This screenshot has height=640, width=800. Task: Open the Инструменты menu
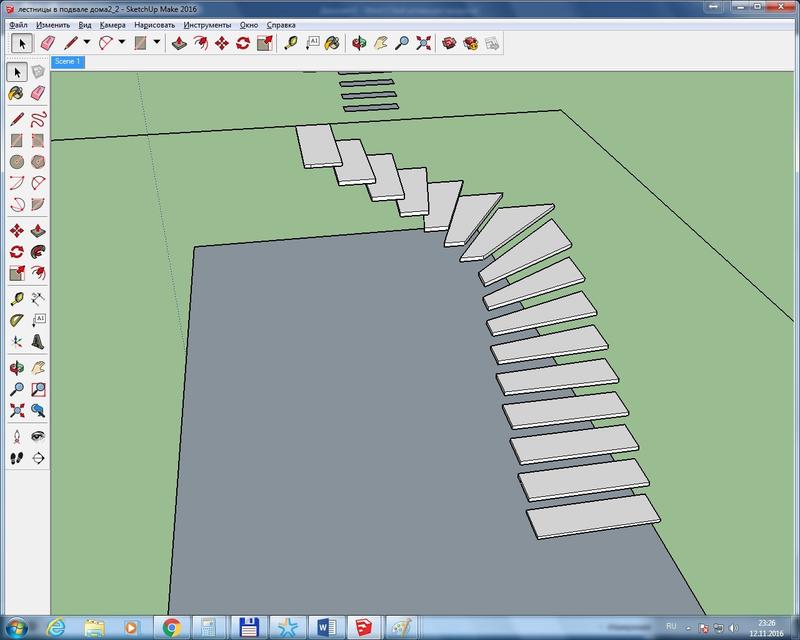click(207, 23)
